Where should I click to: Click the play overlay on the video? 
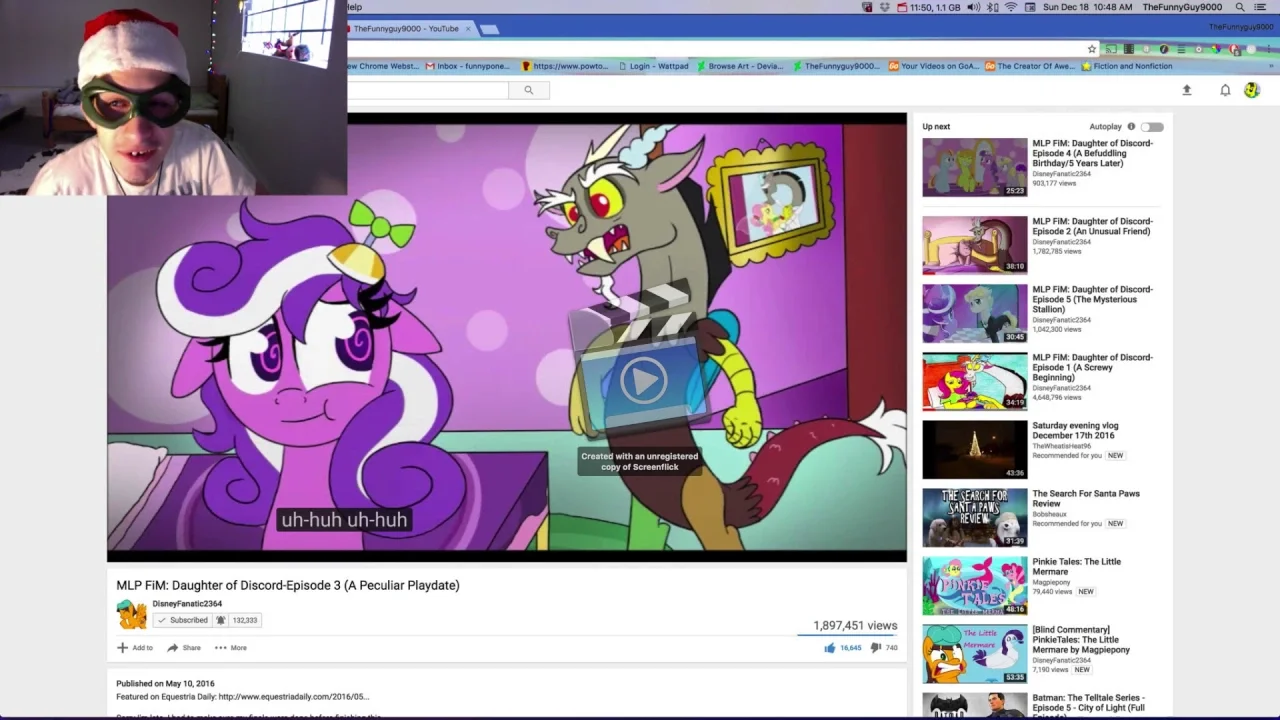[642, 380]
